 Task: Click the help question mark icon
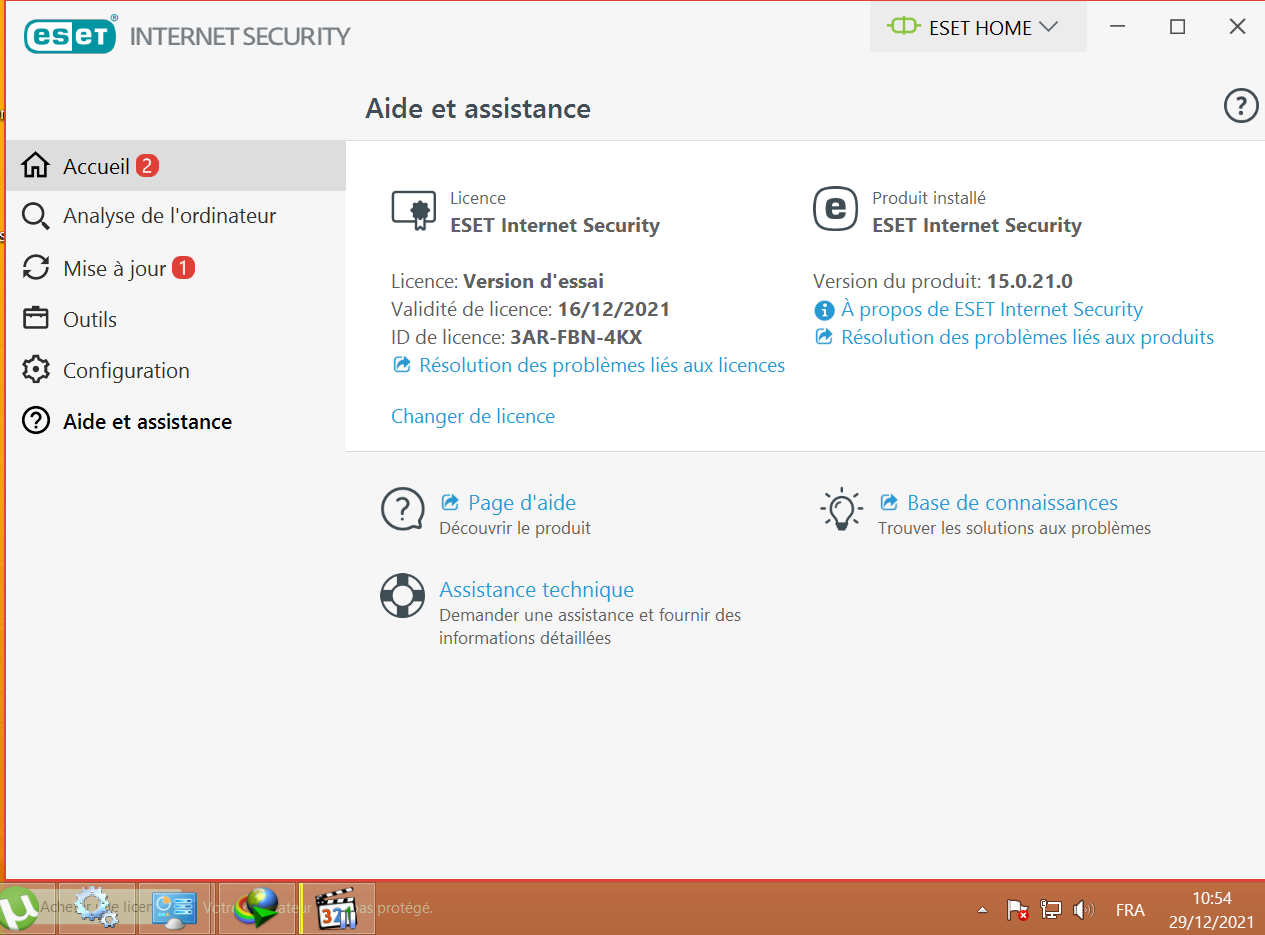1241,106
